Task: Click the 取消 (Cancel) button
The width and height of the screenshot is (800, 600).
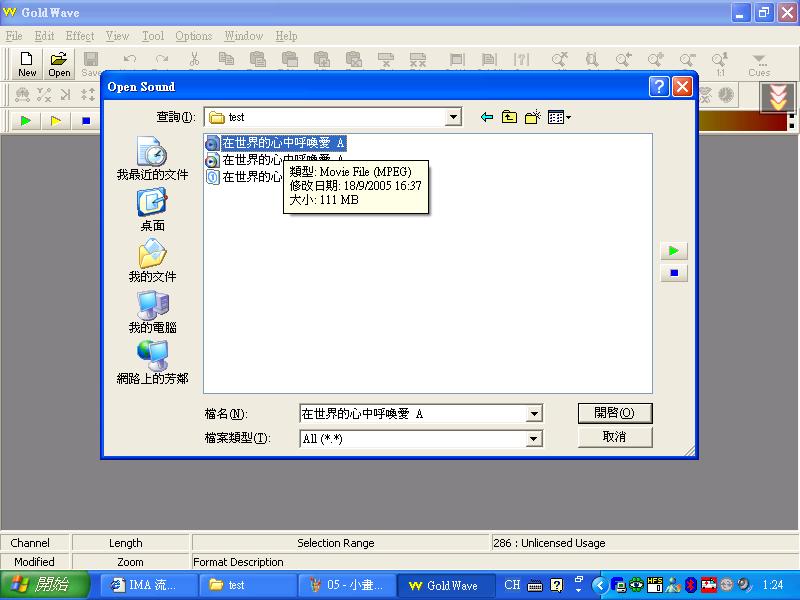Action: point(614,437)
